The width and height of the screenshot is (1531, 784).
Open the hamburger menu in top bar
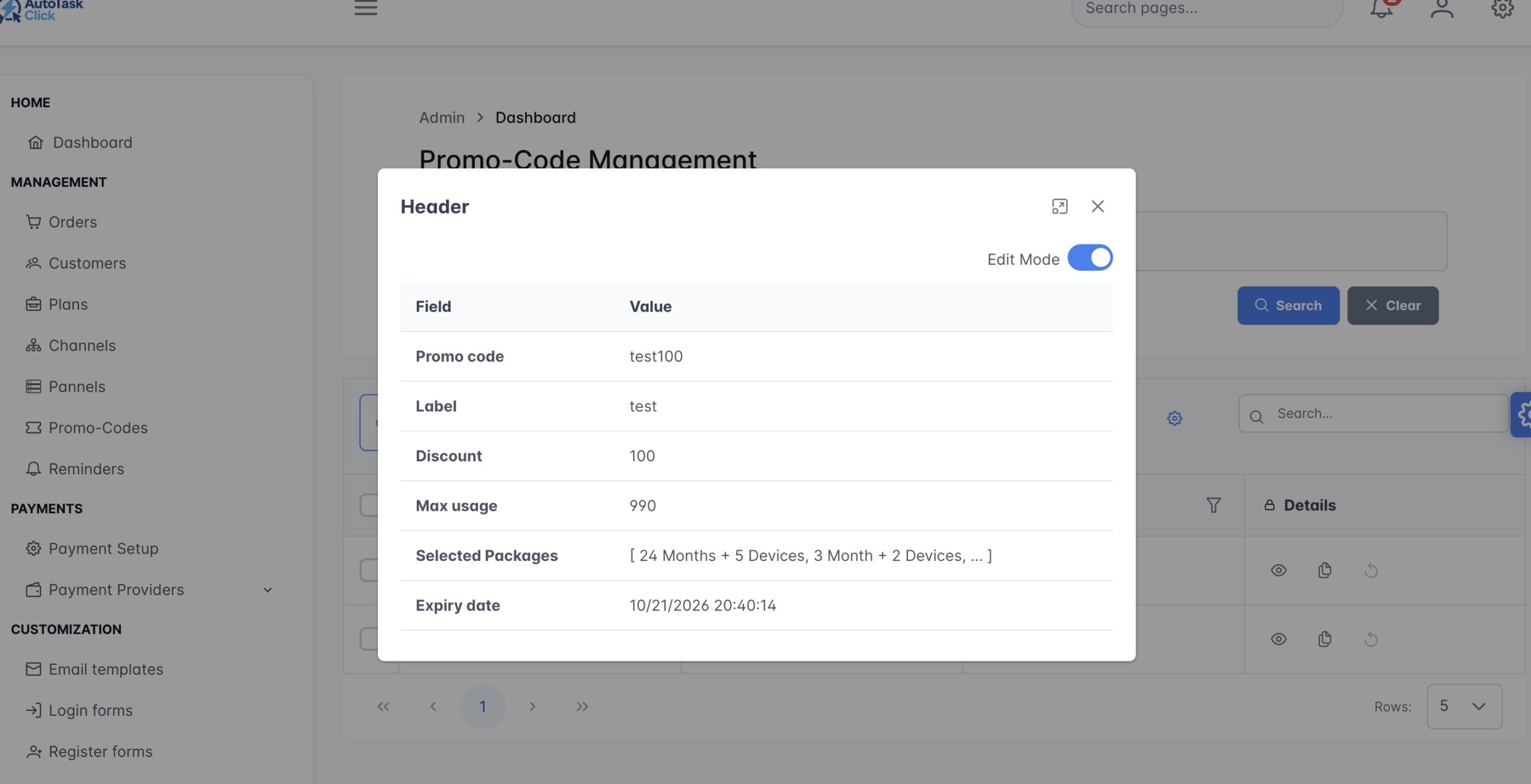(365, 8)
